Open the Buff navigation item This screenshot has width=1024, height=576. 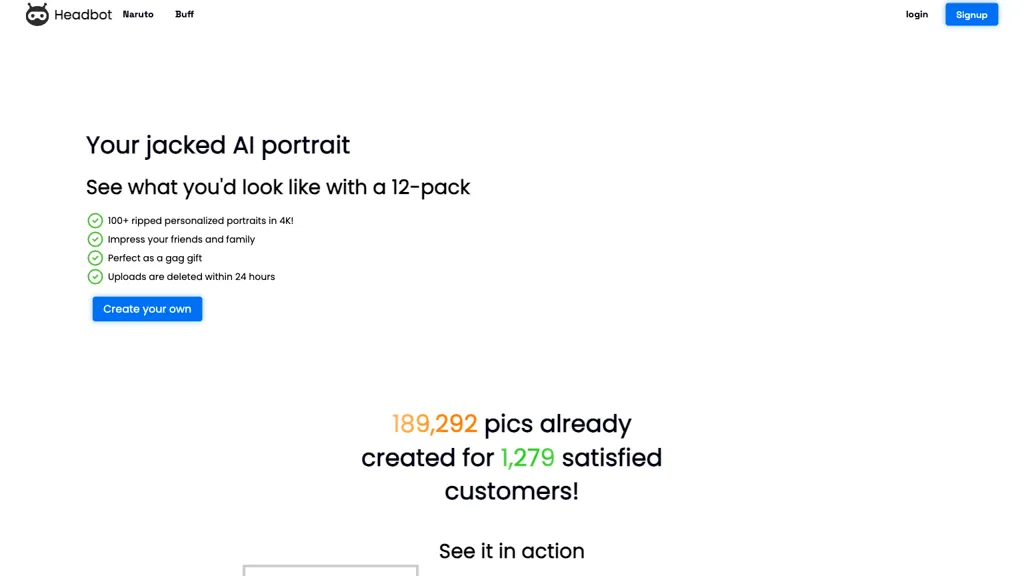184,14
